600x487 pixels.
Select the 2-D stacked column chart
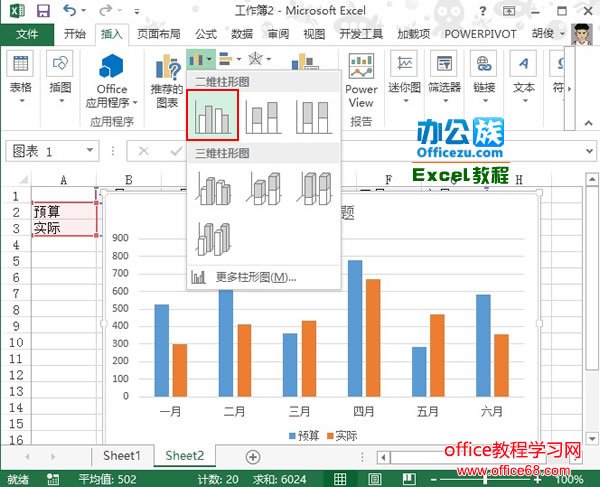[263, 117]
